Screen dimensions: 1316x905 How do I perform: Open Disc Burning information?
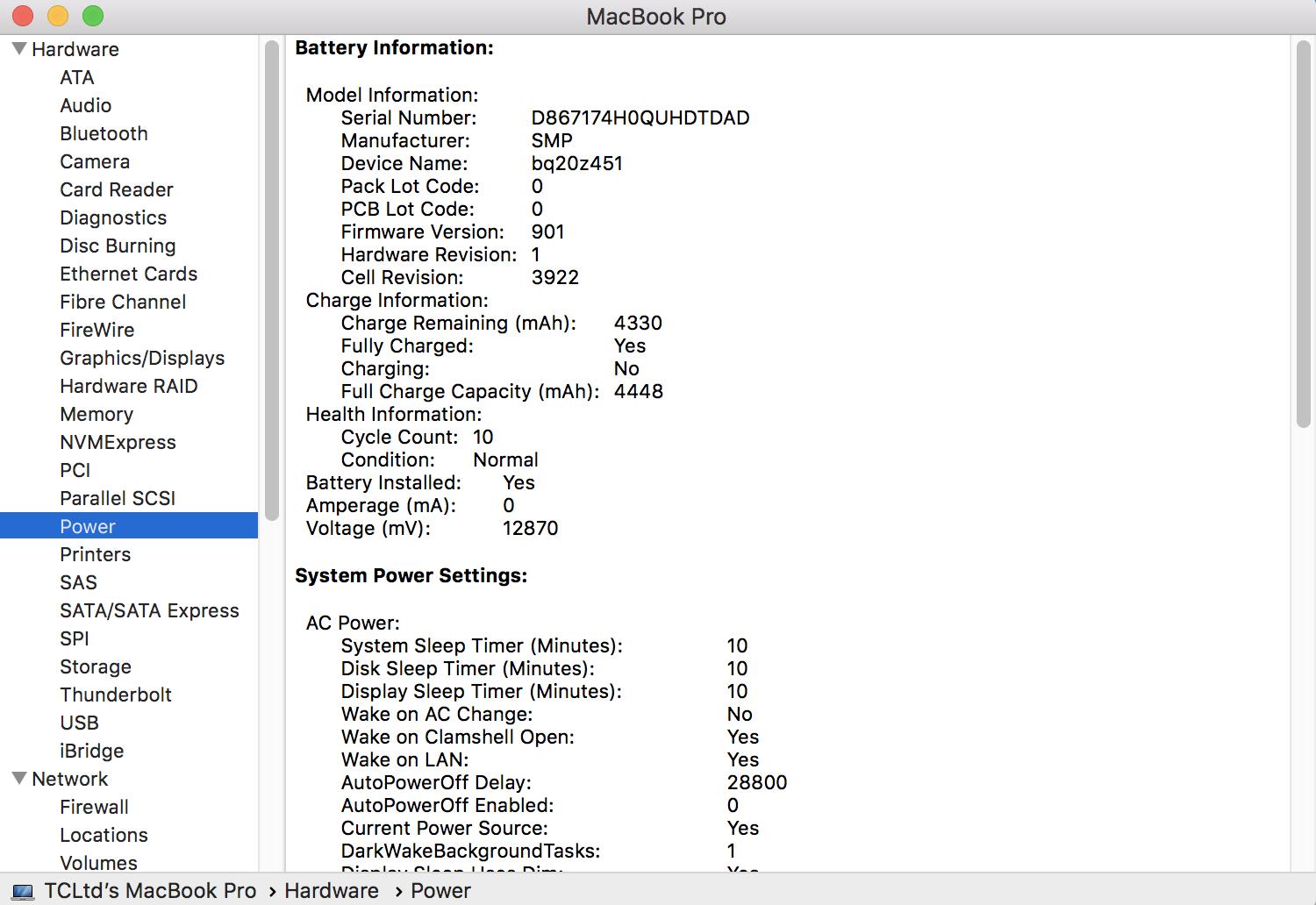coord(118,246)
